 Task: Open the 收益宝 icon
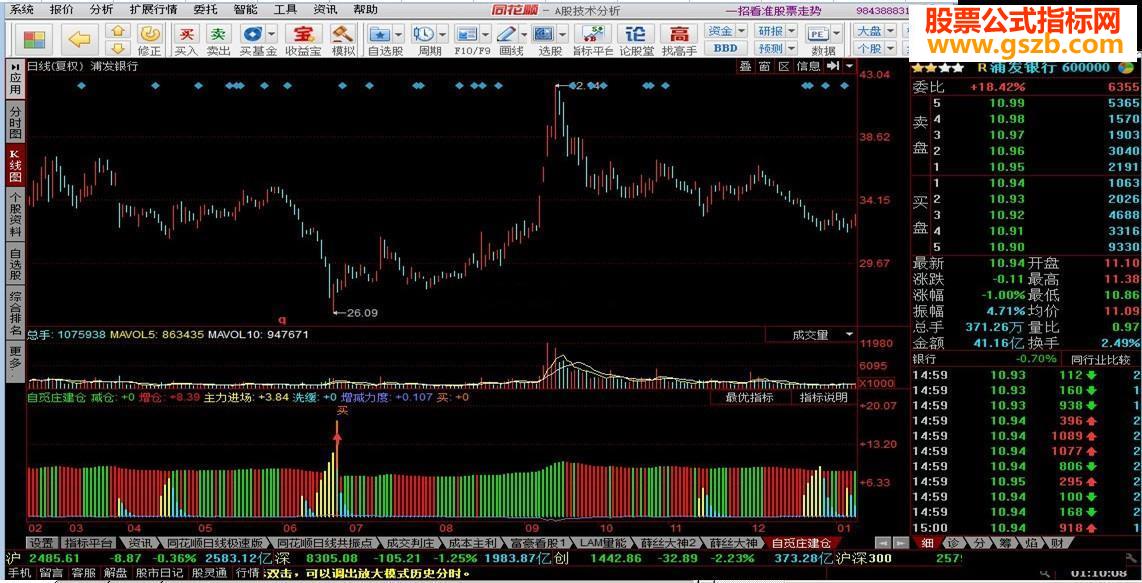[303, 40]
